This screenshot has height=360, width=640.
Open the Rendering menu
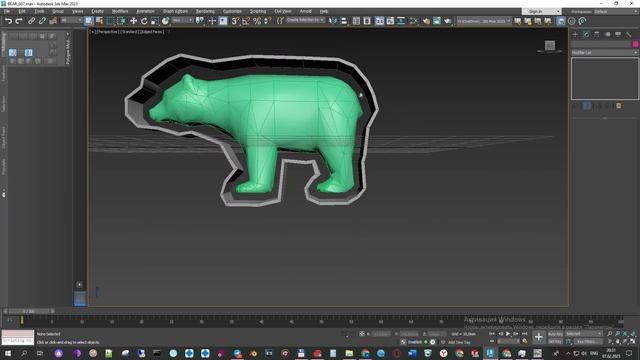click(205, 11)
